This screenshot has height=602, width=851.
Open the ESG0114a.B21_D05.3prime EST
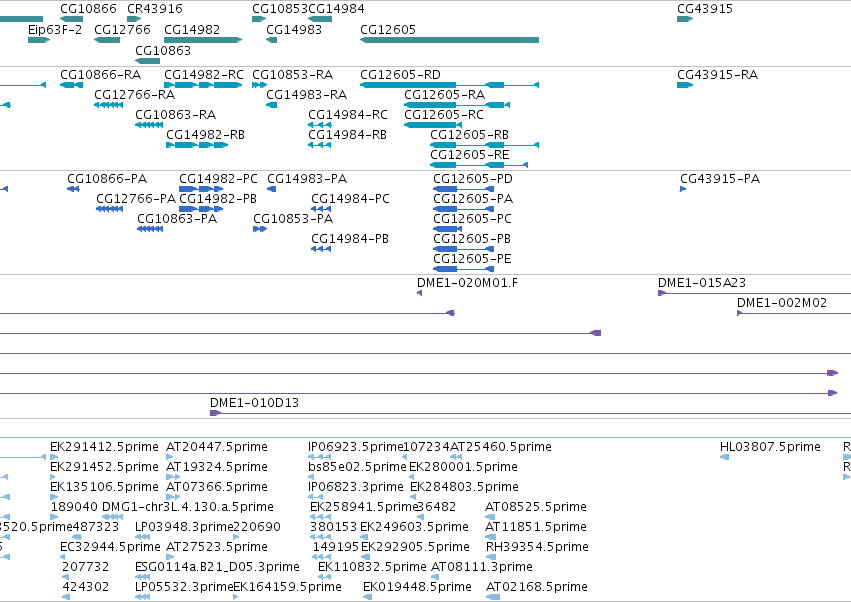click(217, 567)
